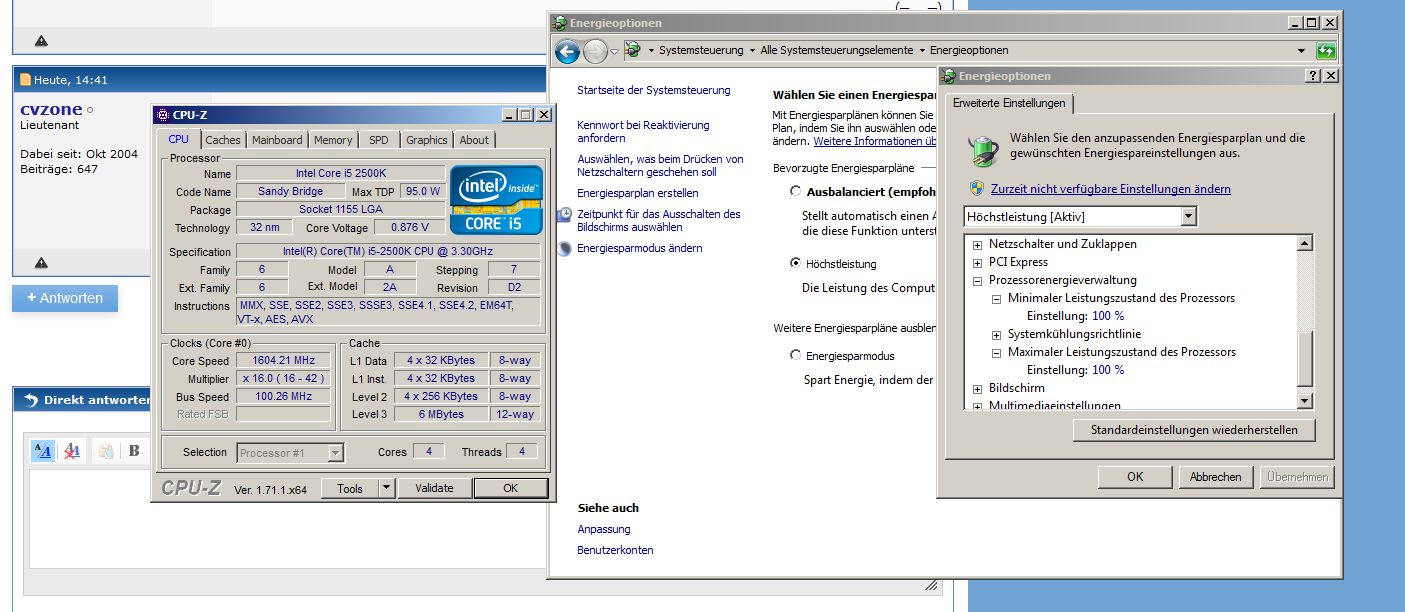Click the post icon beside Heute, 14:41
The height and width of the screenshot is (612, 1405).
coord(26,80)
